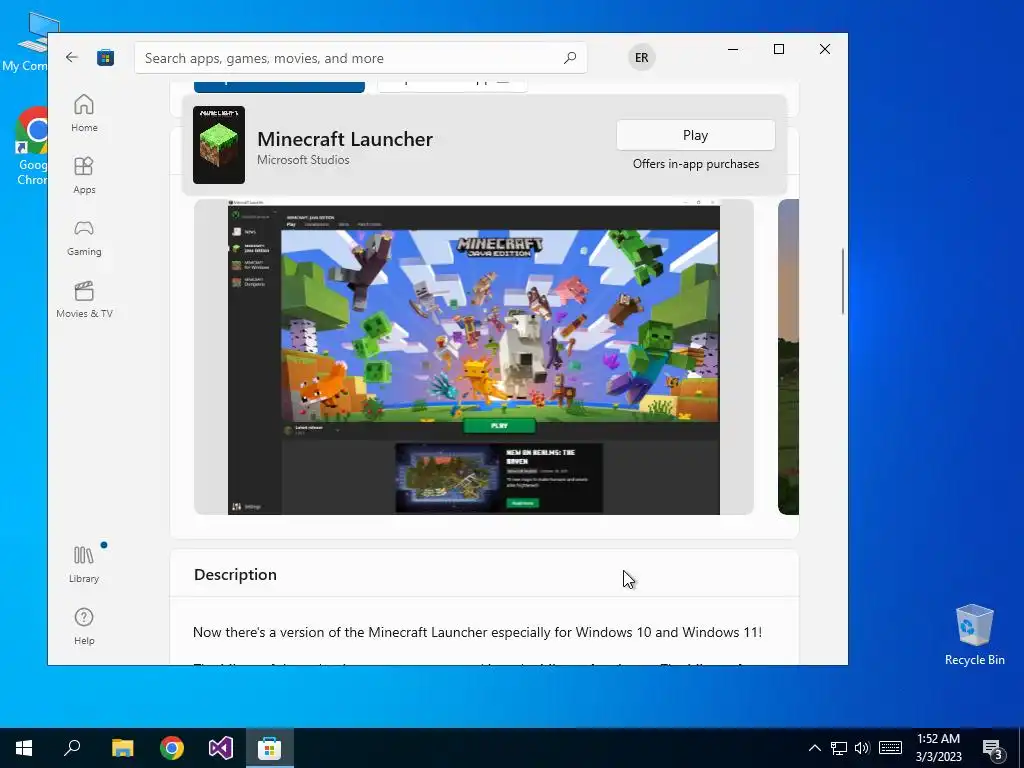The height and width of the screenshot is (768, 1024).
Task: Open taskbar search
Action: coord(72,748)
